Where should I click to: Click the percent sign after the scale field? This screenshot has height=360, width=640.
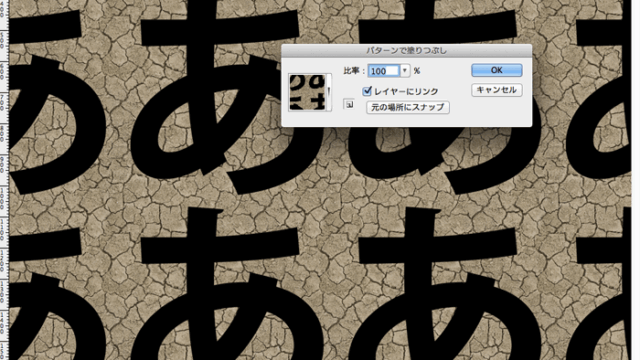[417, 71]
